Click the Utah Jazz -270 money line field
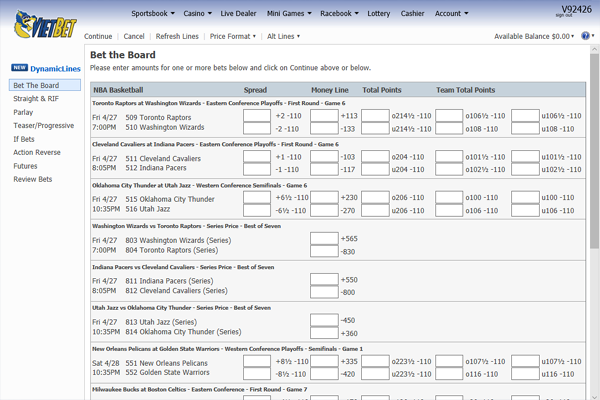The height and width of the screenshot is (400, 600). (324, 210)
